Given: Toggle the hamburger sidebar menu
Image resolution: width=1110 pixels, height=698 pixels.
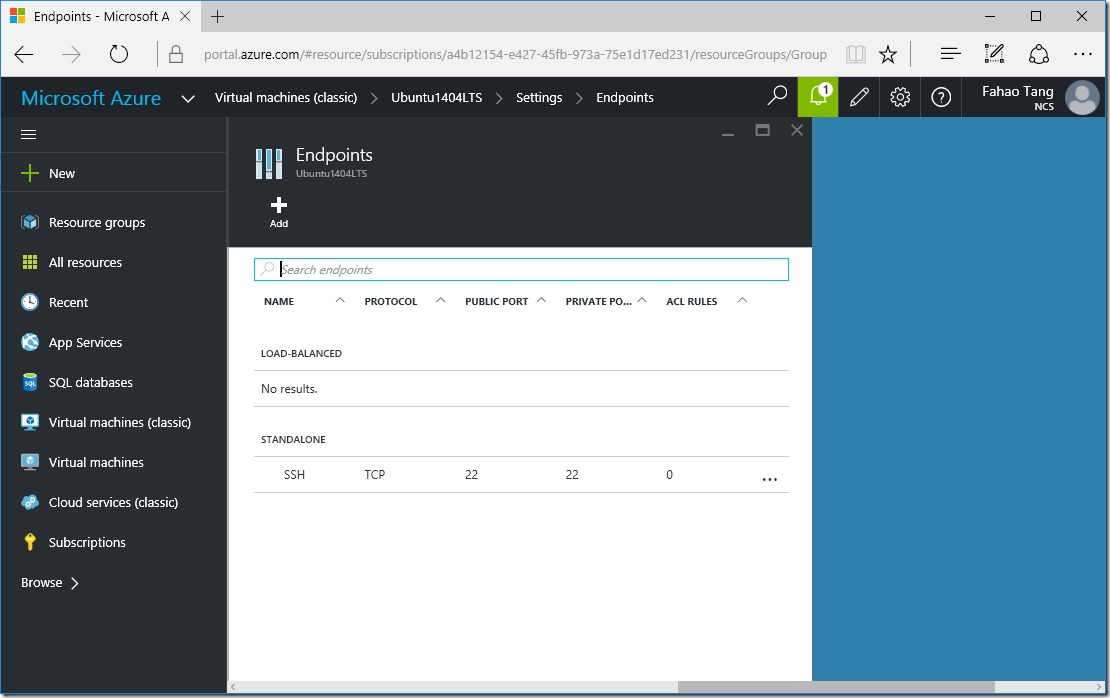Looking at the screenshot, I should click(28, 135).
